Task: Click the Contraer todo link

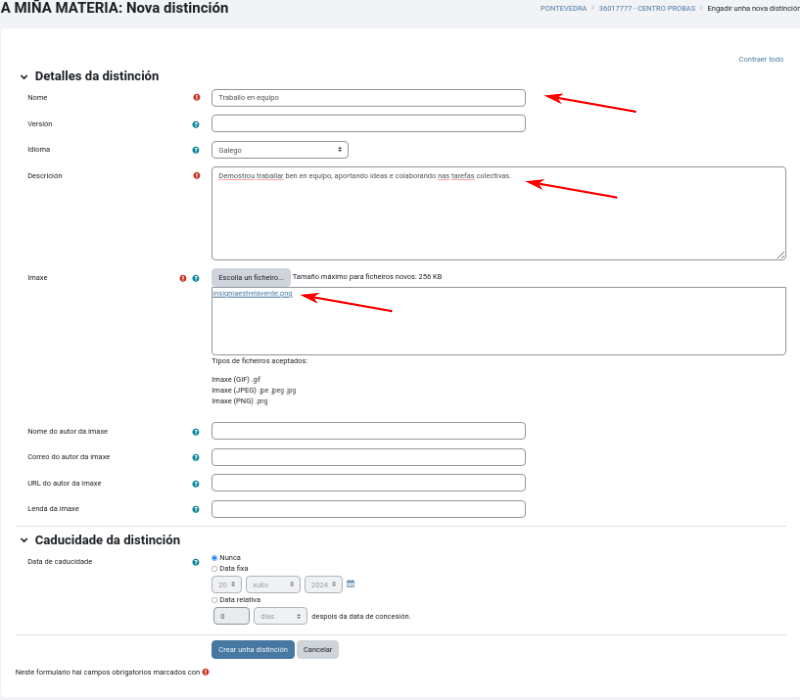Action: 761,59
